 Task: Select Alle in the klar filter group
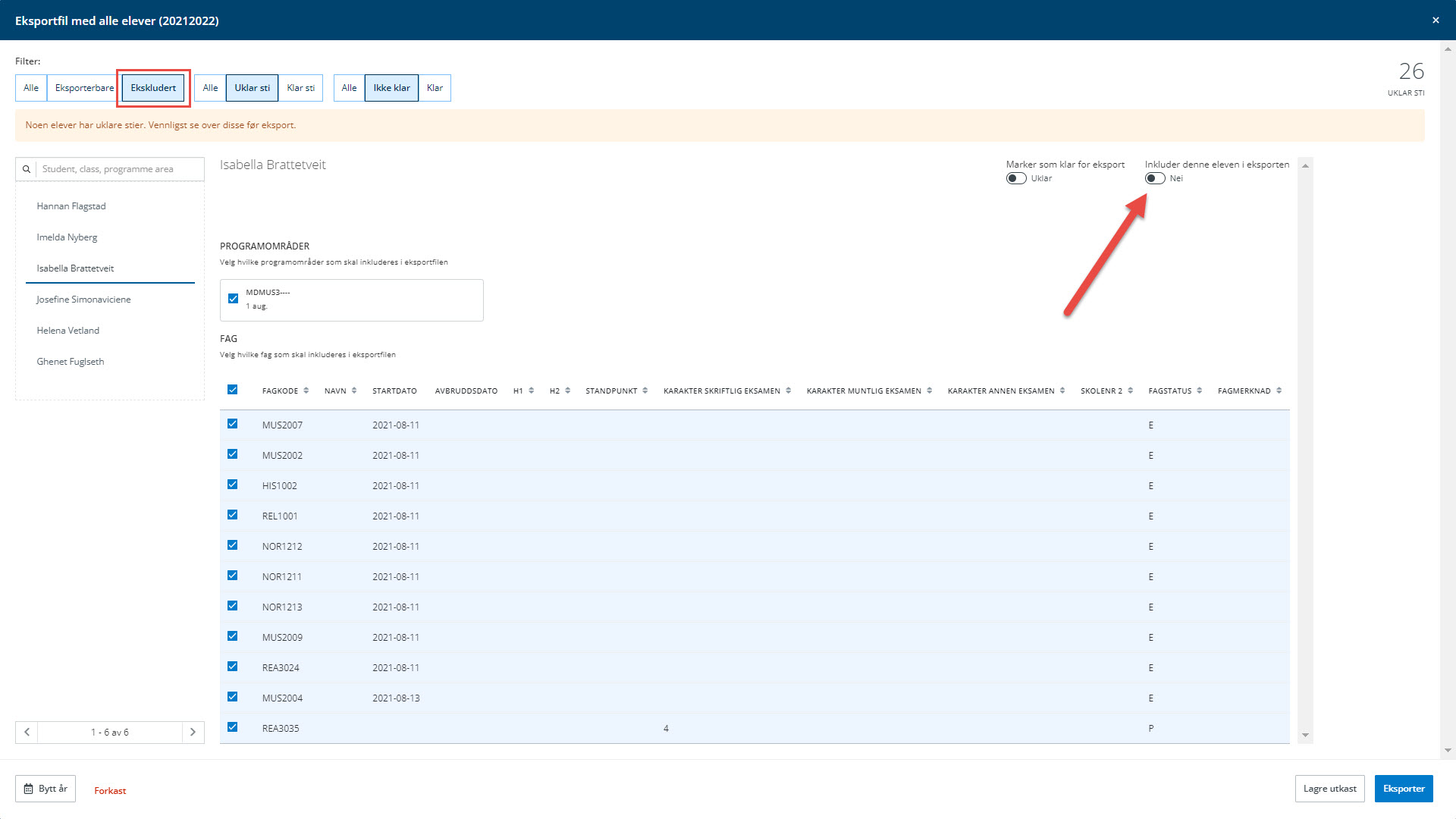point(349,88)
